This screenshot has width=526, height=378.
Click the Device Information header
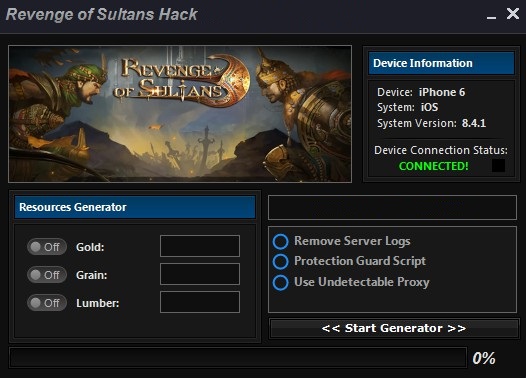coord(441,63)
